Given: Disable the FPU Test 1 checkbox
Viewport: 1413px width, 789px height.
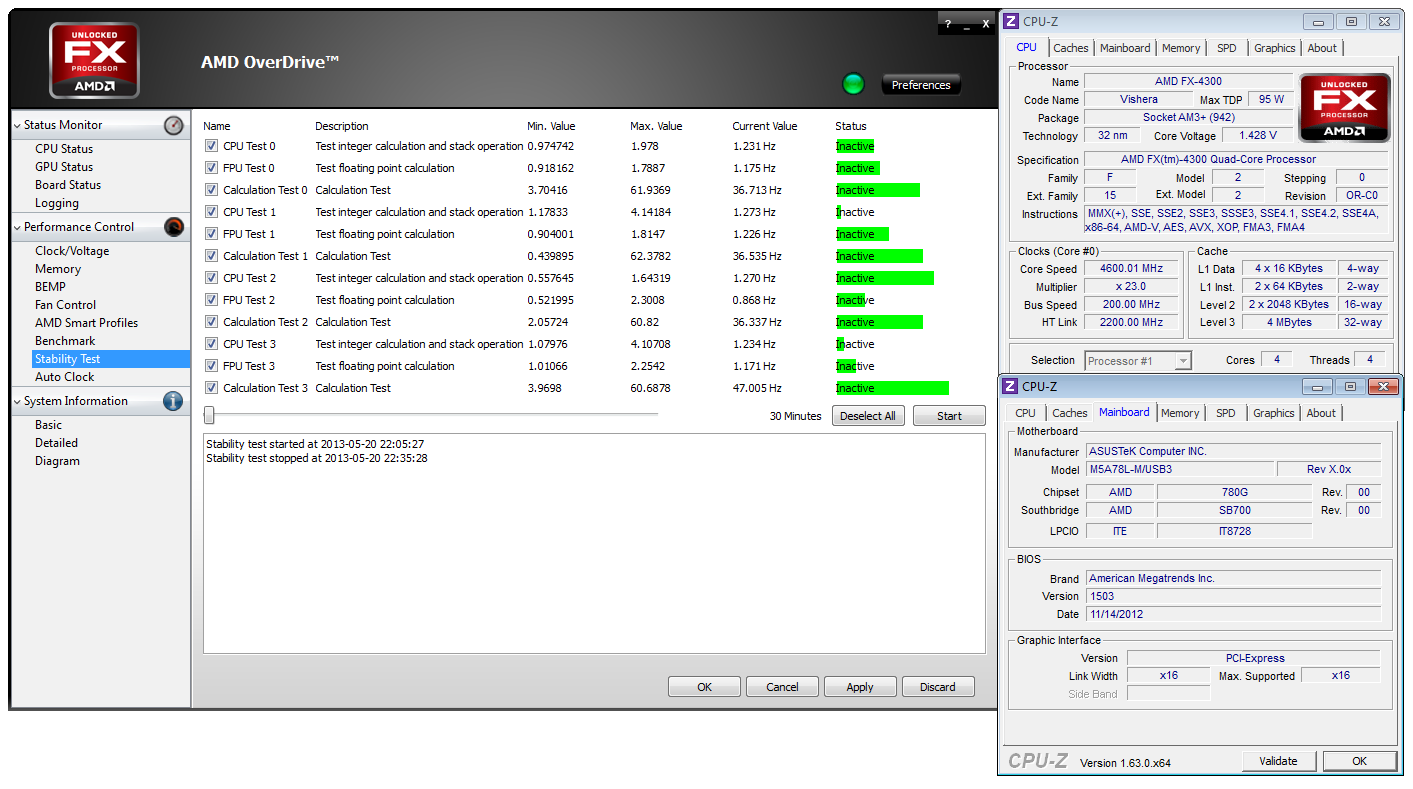Looking at the screenshot, I should [x=211, y=234].
